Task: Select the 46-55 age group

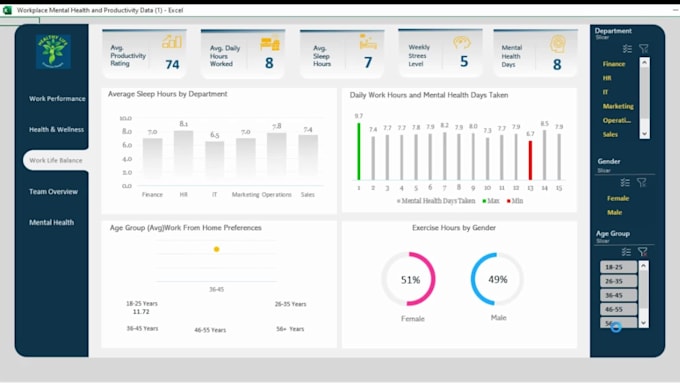Action: pyautogui.click(x=618, y=309)
